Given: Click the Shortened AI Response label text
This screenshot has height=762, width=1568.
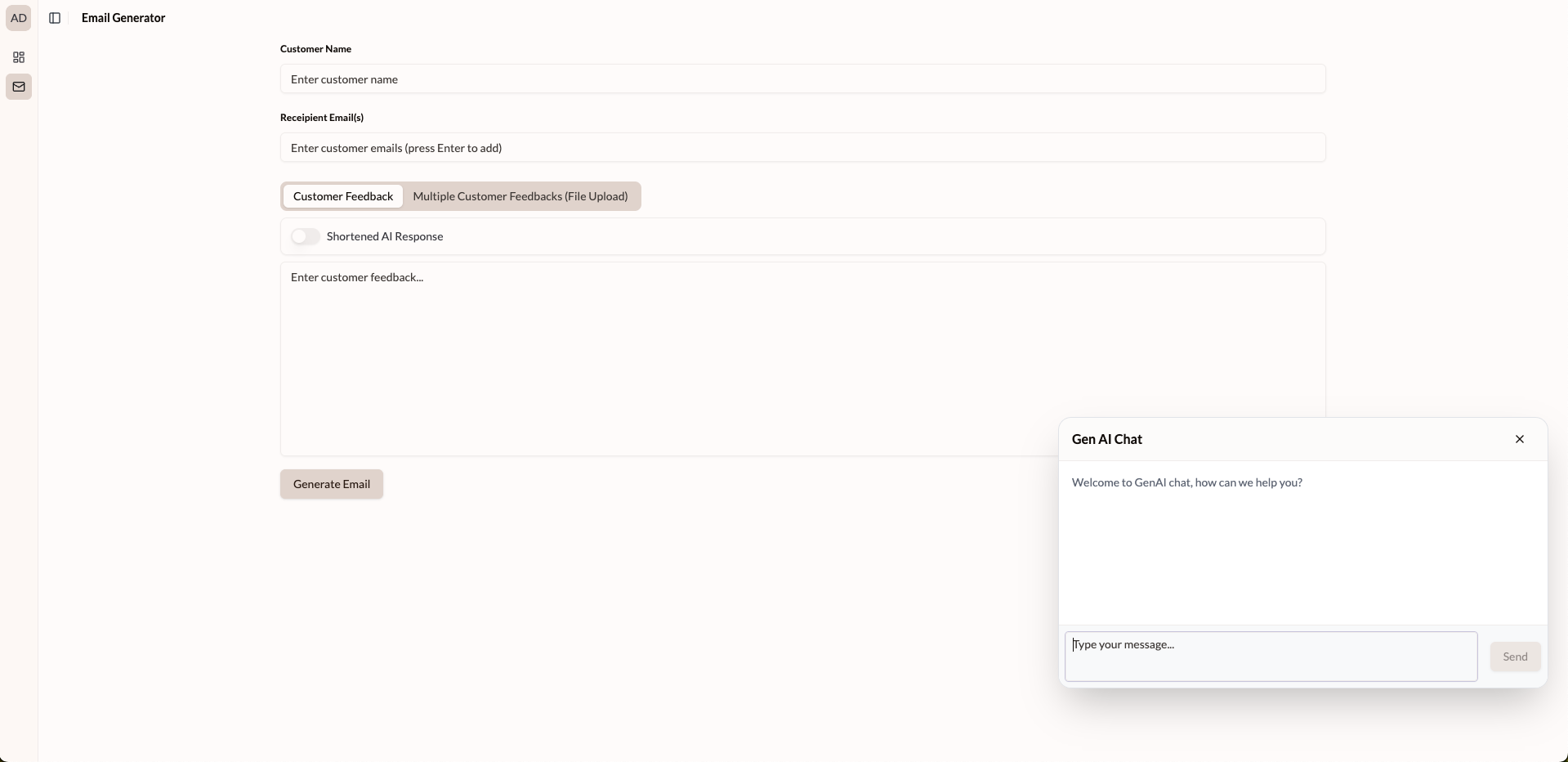Looking at the screenshot, I should click(385, 236).
